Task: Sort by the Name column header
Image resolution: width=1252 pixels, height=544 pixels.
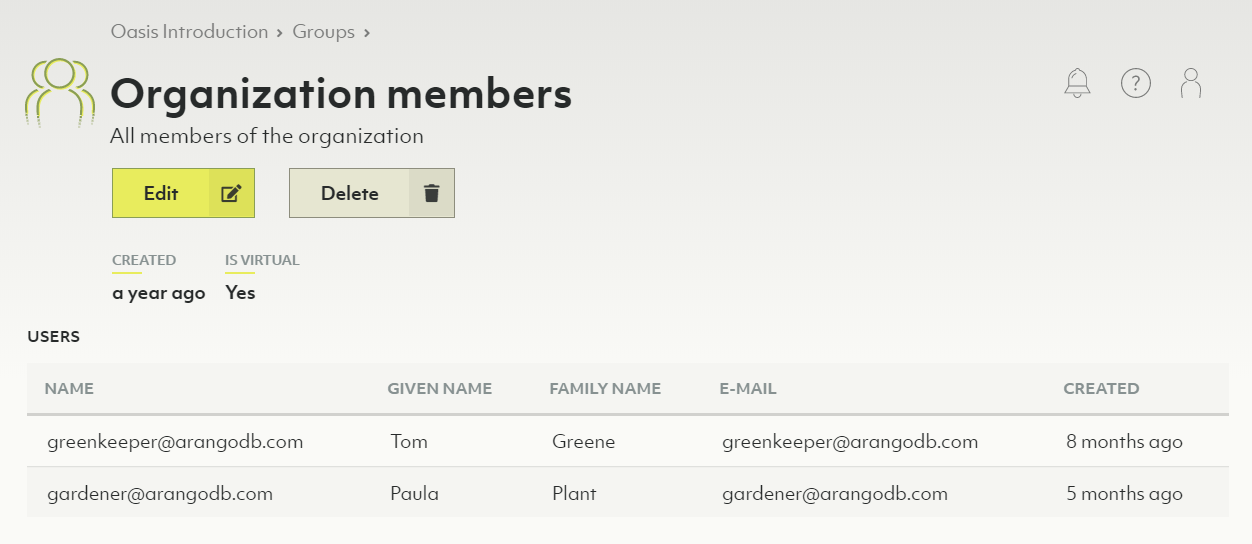Action: pyautogui.click(x=69, y=389)
